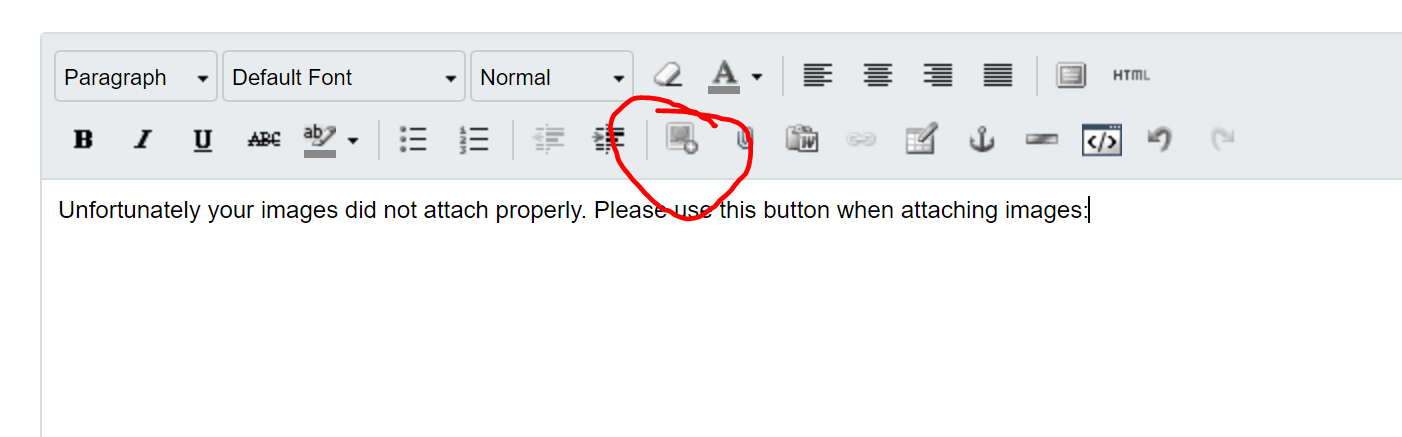Viewport: 1402px width, 437px height.
Task: Open the insert table icon
Action: [921, 140]
